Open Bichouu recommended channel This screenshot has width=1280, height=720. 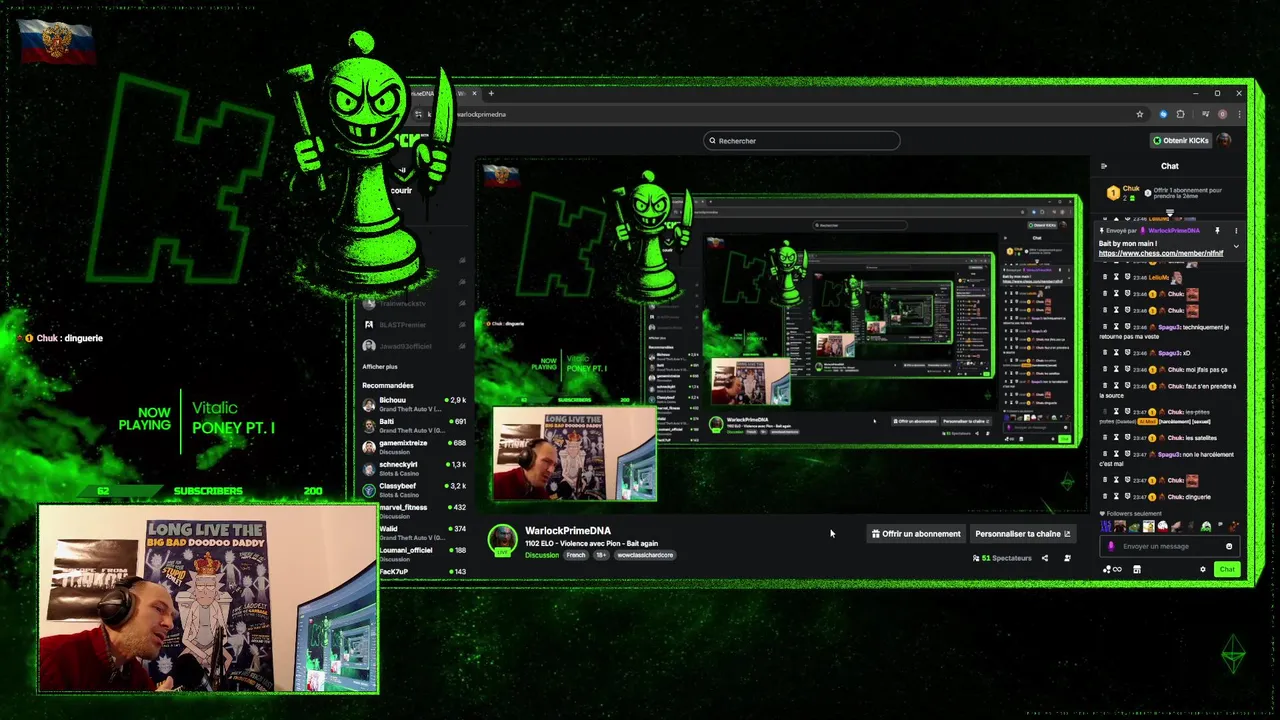415,404
